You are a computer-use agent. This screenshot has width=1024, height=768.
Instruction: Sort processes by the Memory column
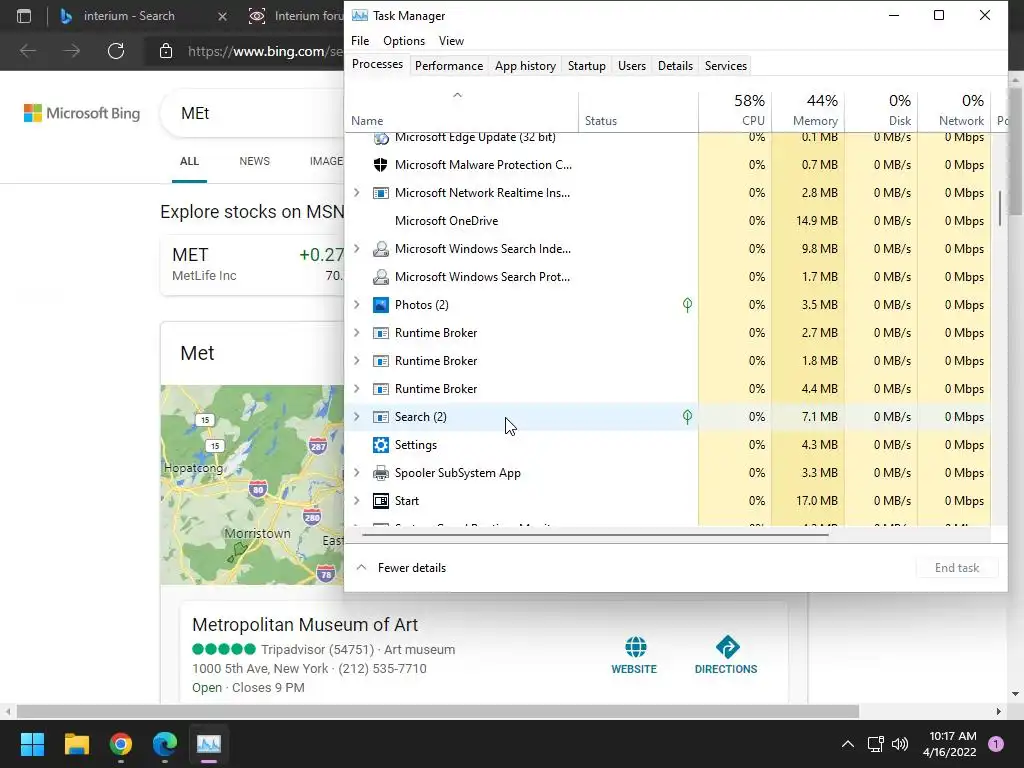(808, 111)
